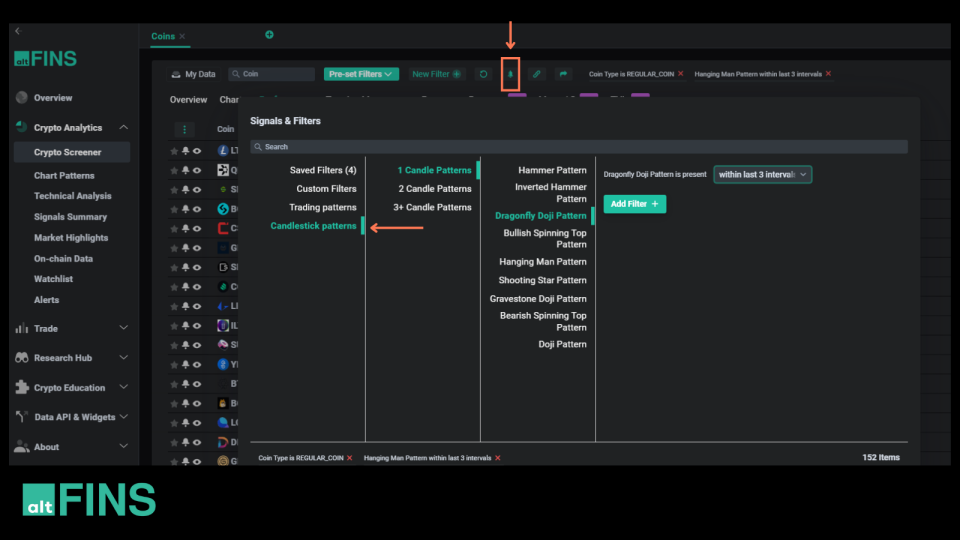Toggle the eye icon on first coin row
960x540 pixels.
click(197, 151)
